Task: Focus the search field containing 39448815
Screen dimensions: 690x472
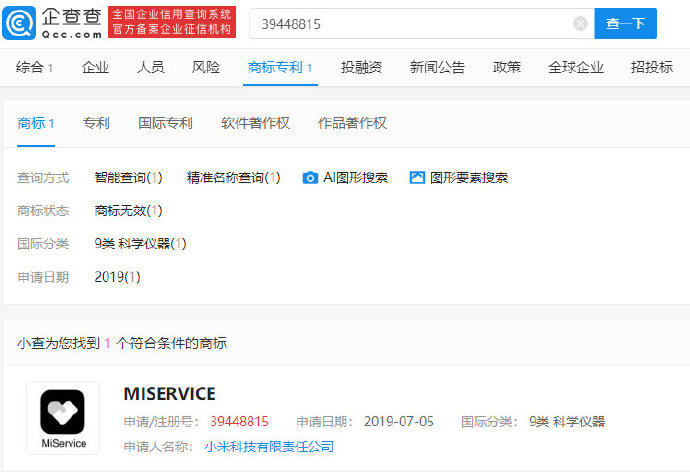Action: (422, 23)
